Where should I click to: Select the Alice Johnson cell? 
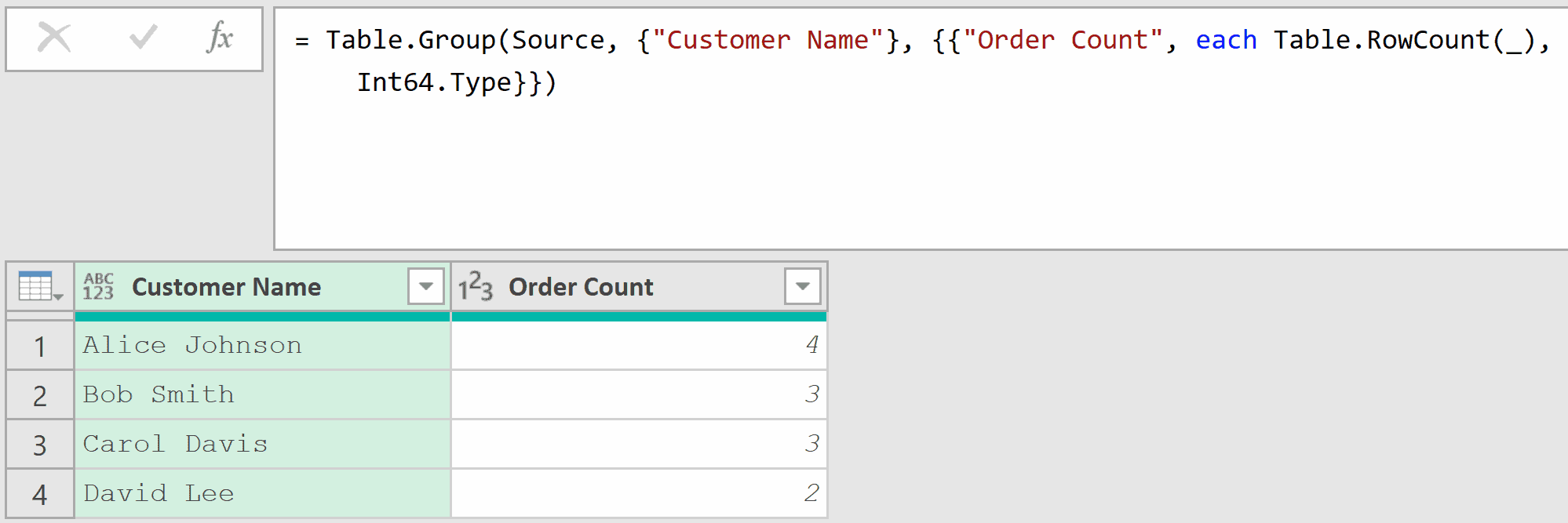coord(263,345)
